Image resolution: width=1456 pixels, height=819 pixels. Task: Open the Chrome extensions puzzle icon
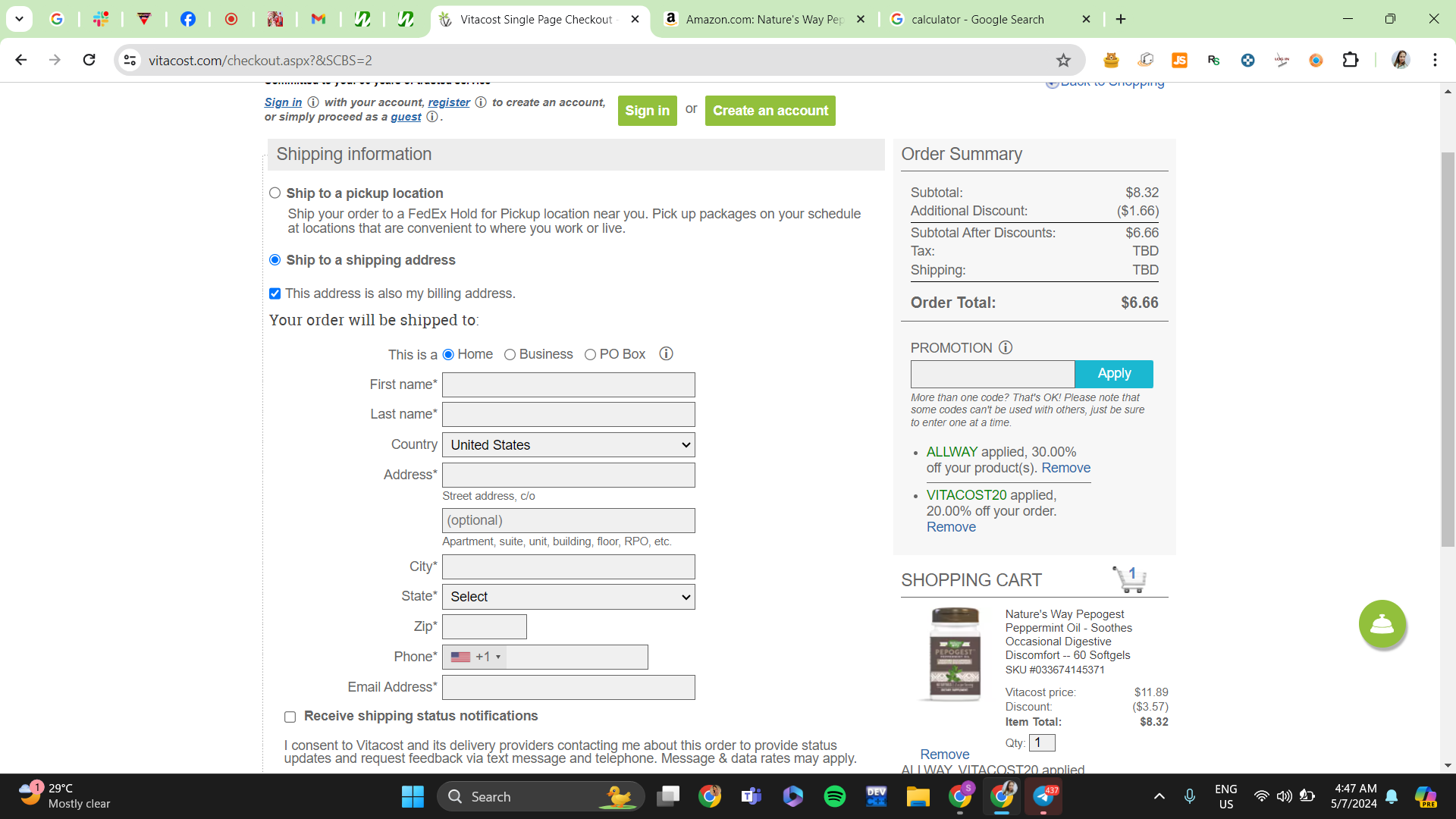(1351, 60)
